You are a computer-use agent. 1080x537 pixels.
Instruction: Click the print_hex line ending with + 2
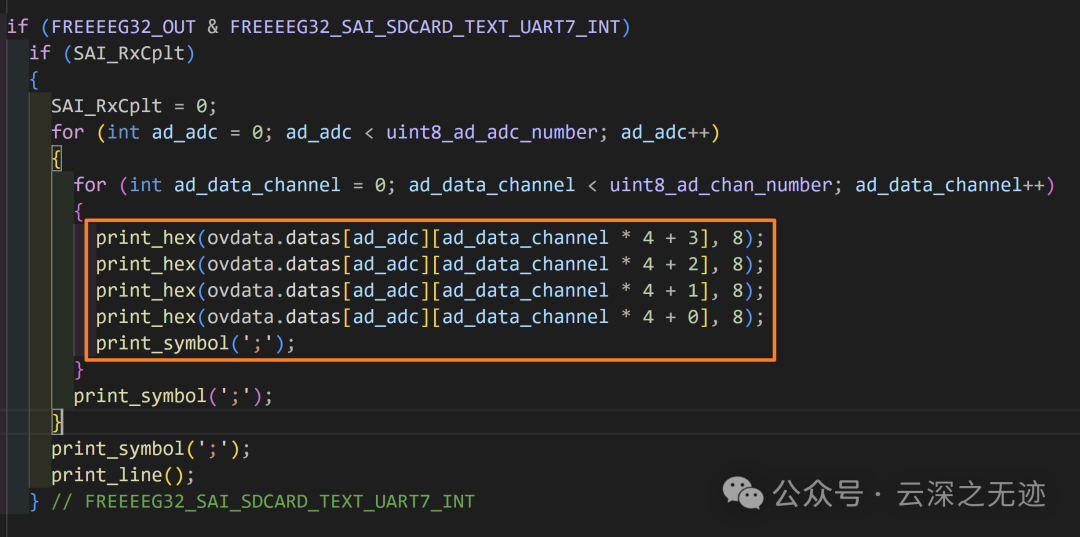(x=430, y=264)
